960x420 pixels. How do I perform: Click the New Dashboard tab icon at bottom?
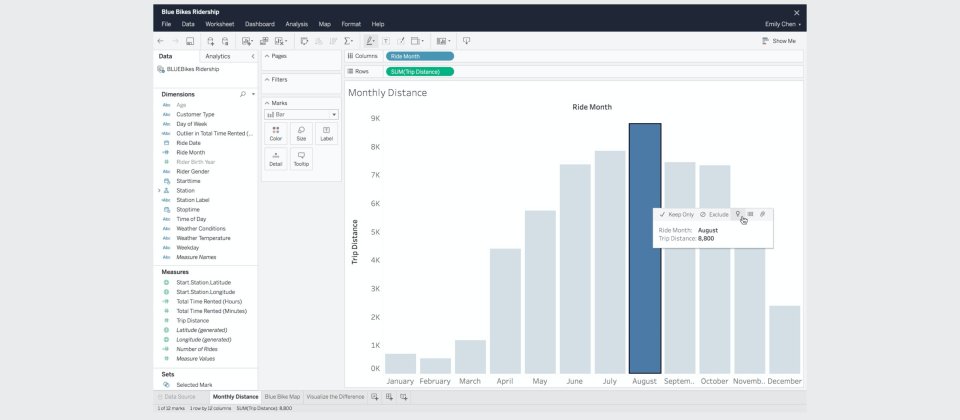(389, 397)
